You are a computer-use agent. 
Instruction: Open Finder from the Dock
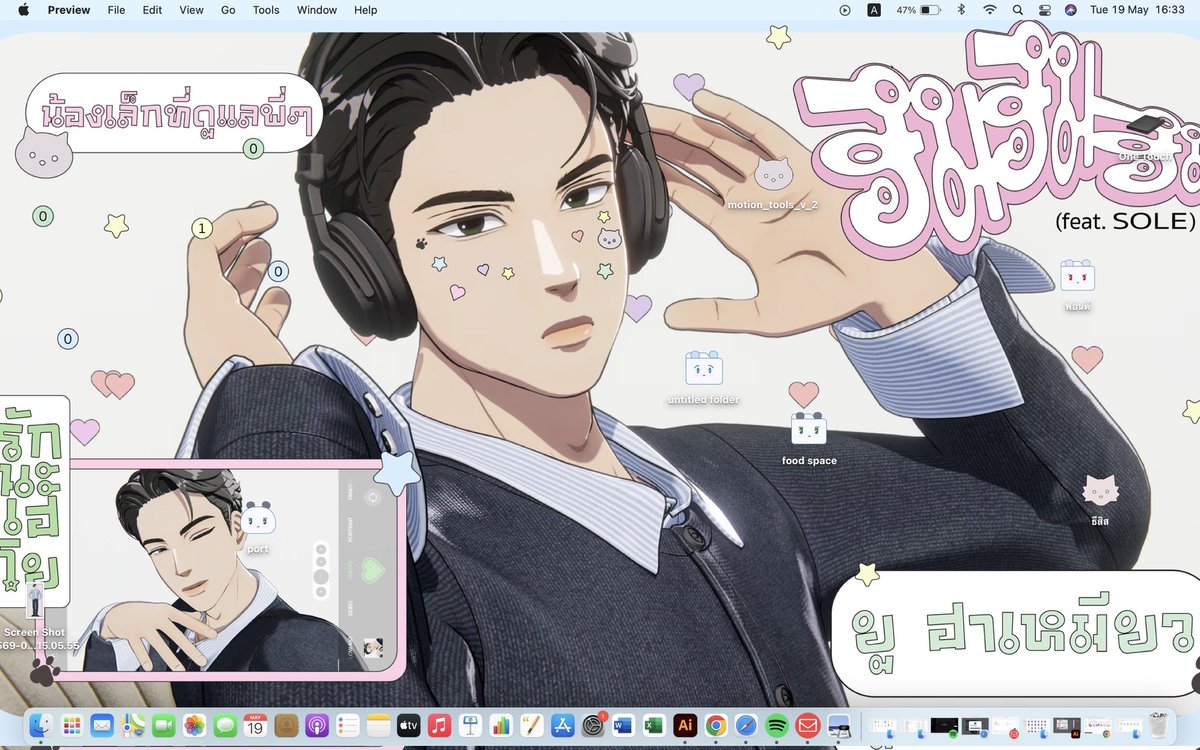tap(40, 725)
